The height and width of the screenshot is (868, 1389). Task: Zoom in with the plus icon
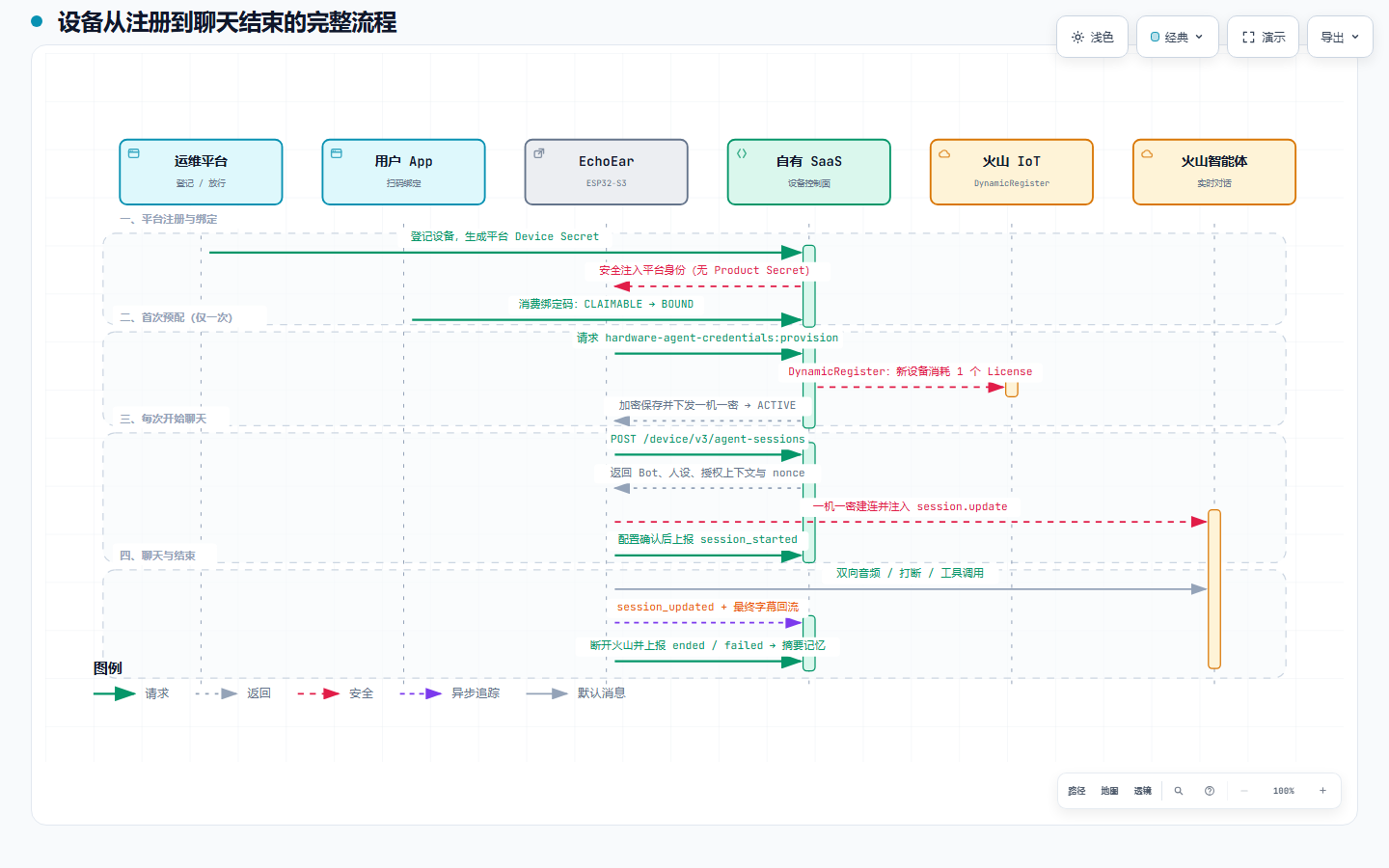pyautogui.click(x=1322, y=791)
